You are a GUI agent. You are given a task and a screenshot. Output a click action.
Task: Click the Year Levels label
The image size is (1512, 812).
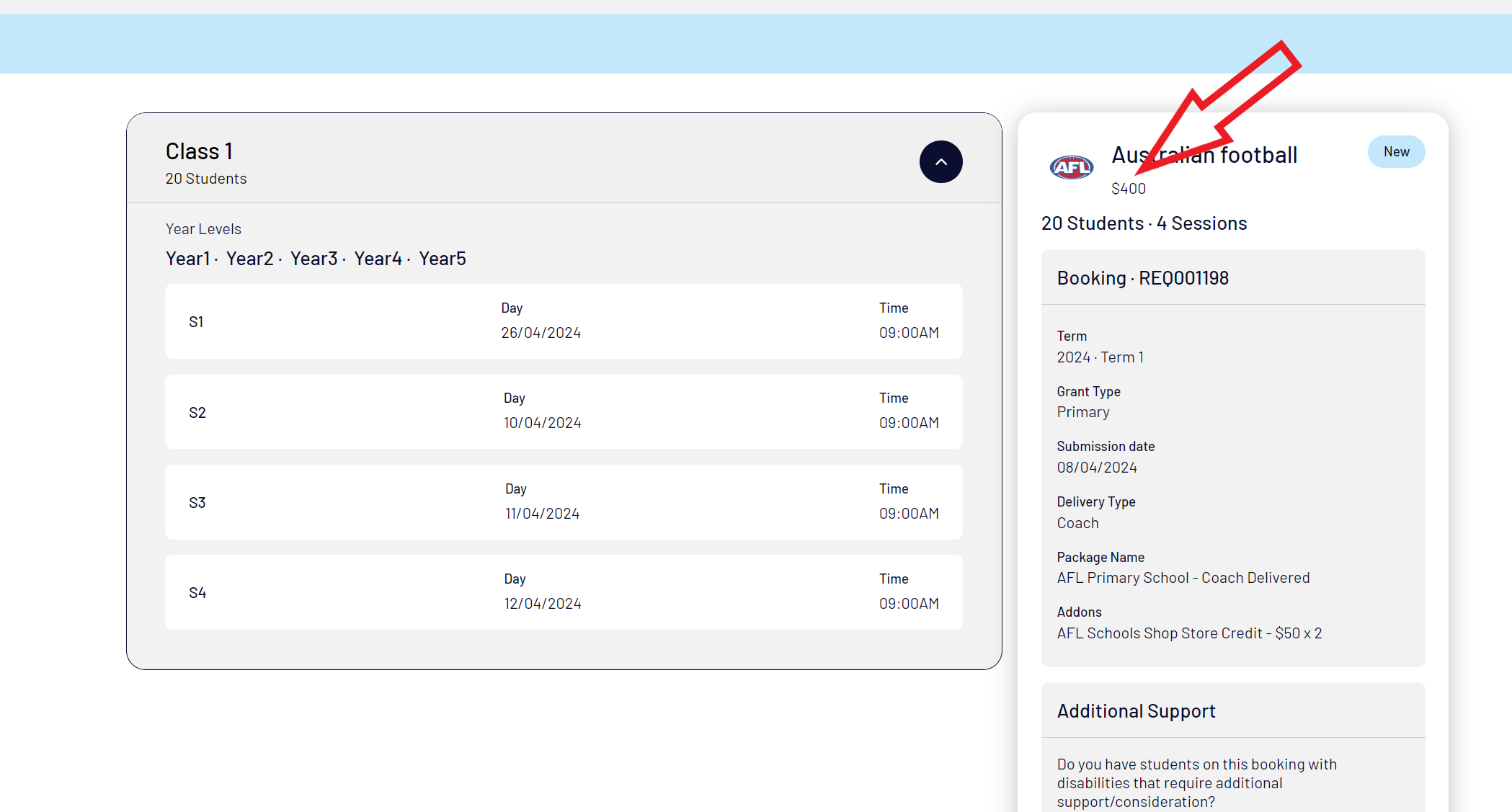tap(203, 229)
